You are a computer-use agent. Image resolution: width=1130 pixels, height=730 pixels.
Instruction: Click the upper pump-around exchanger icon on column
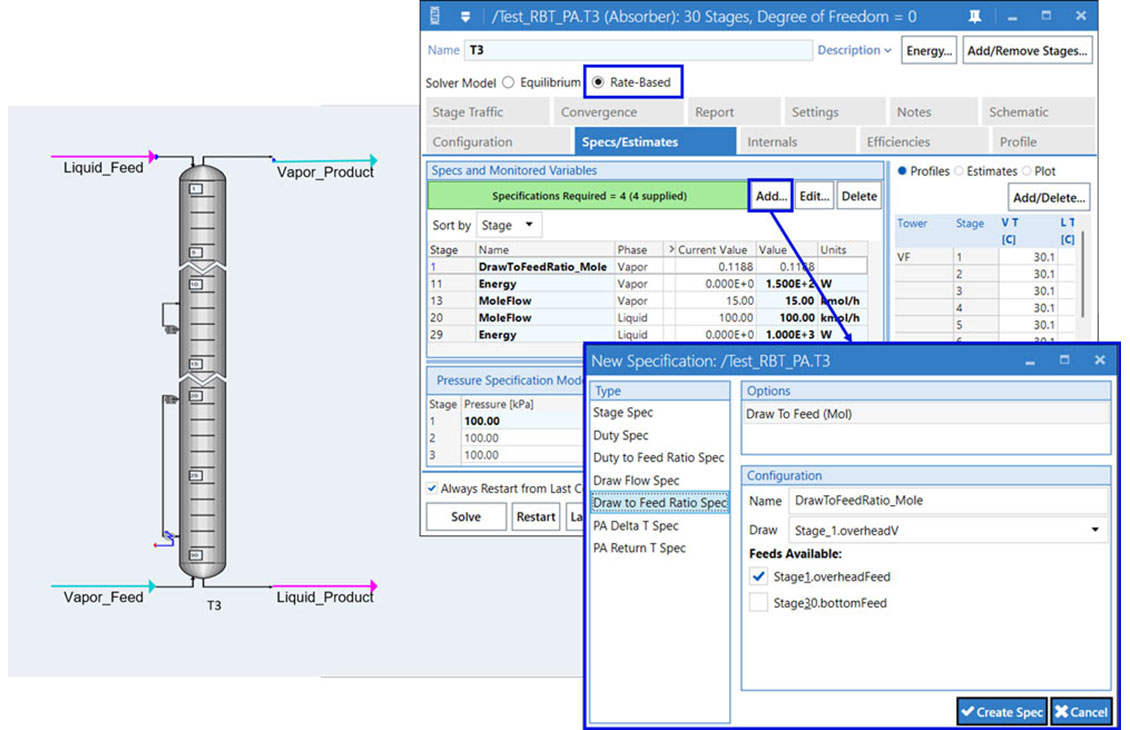(x=171, y=328)
